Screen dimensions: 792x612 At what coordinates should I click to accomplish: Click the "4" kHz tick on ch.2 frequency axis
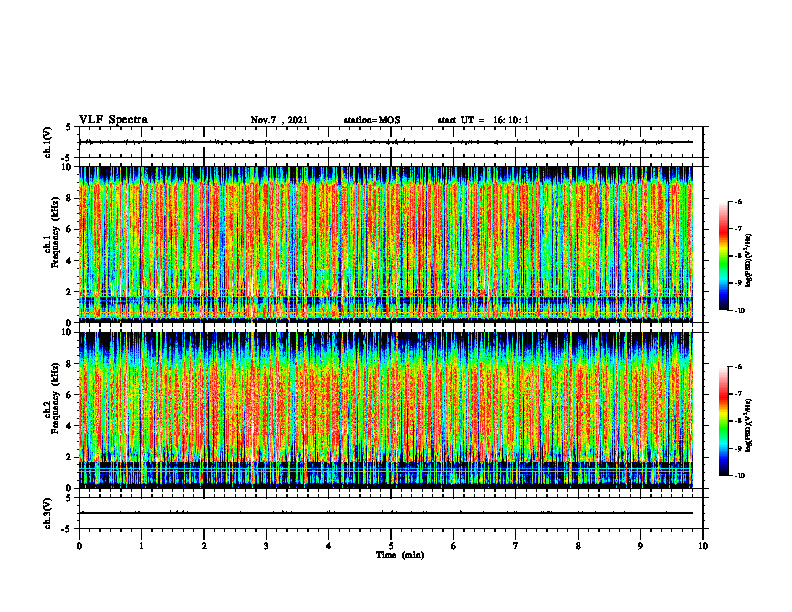pos(70,426)
